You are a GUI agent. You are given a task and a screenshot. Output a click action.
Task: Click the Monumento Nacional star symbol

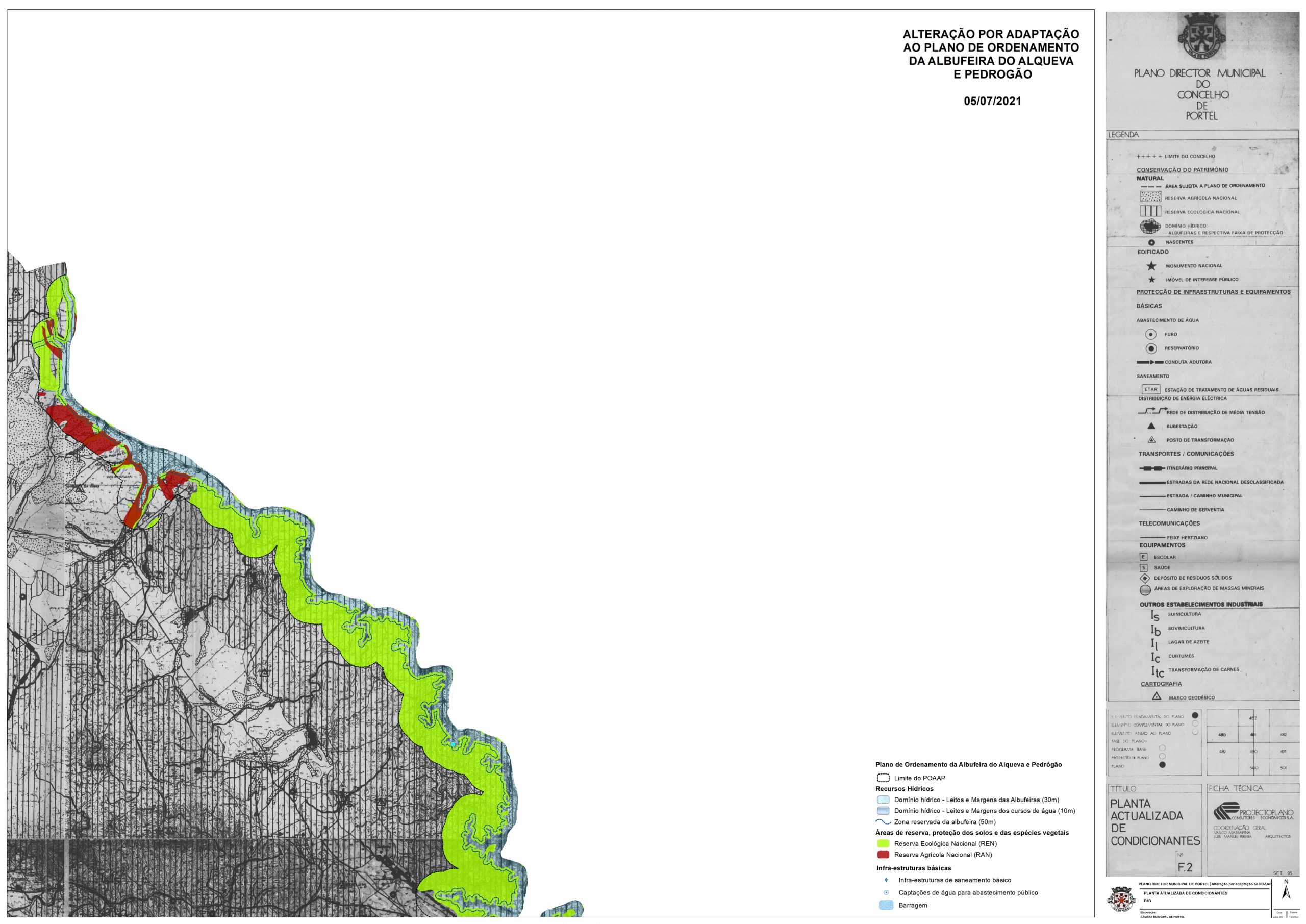pyautogui.click(x=1151, y=266)
